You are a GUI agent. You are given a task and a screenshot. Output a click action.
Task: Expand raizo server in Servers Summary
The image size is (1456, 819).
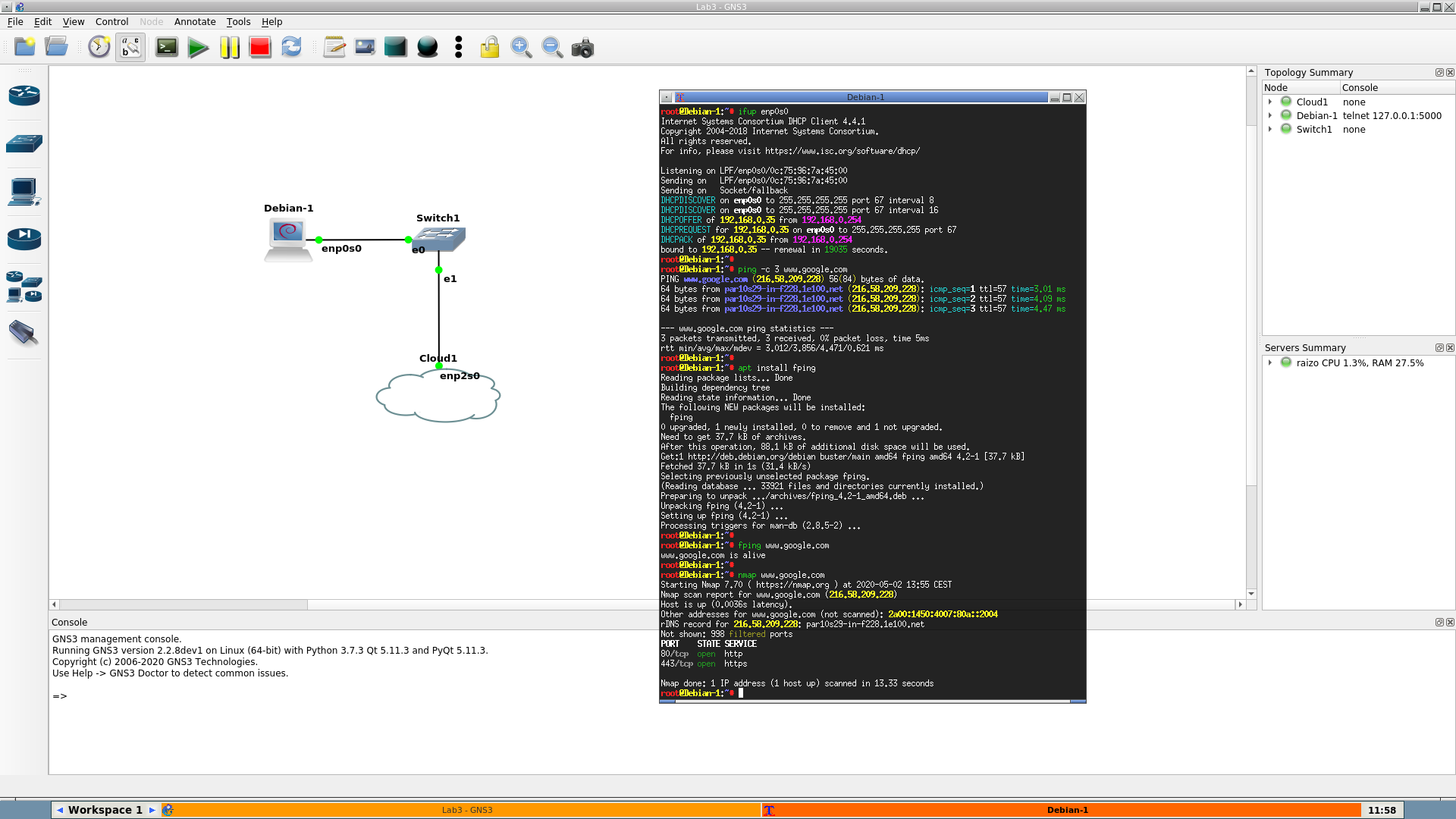pos(1270,362)
